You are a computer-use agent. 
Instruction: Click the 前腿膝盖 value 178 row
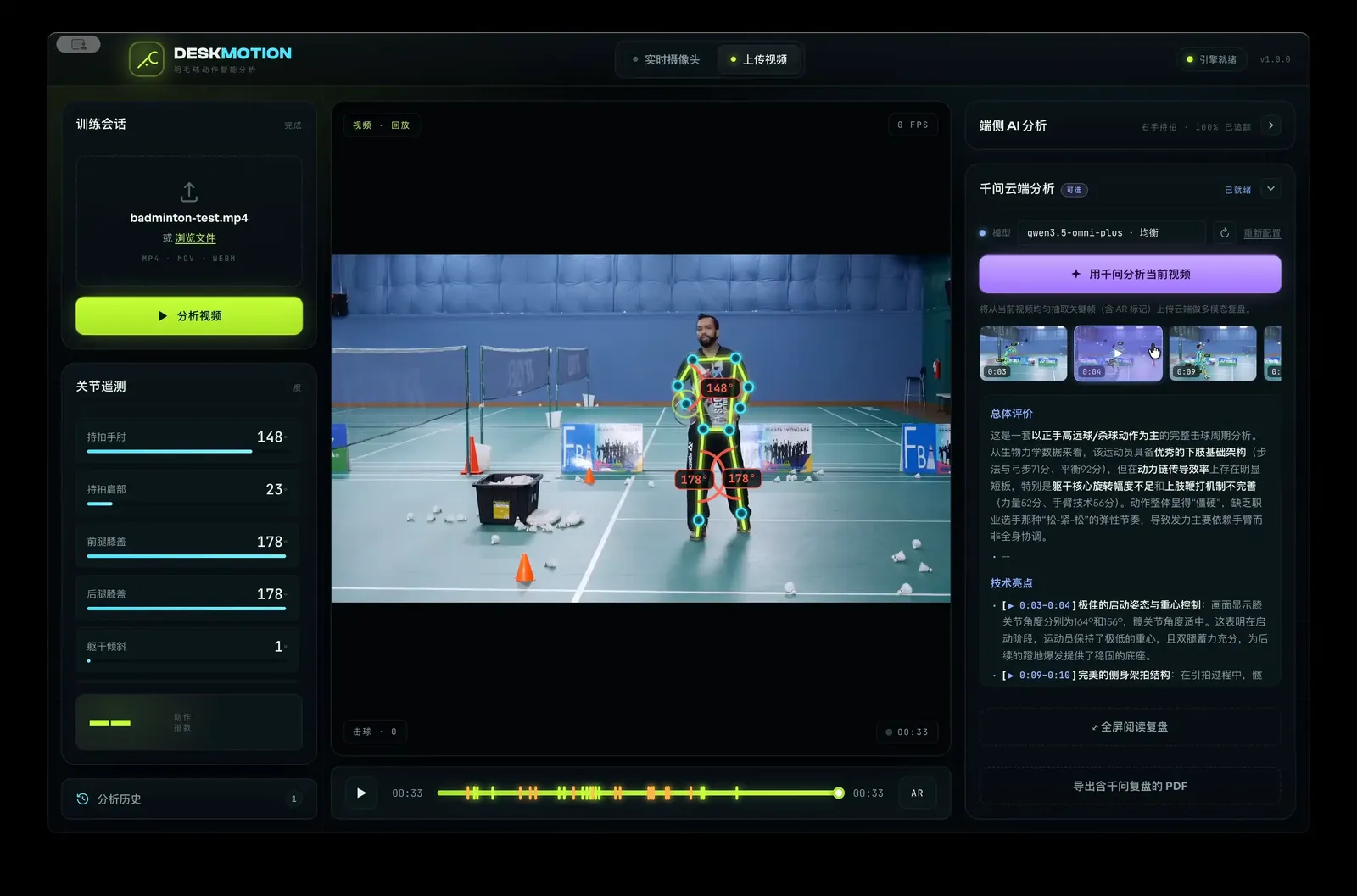click(187, 544)
